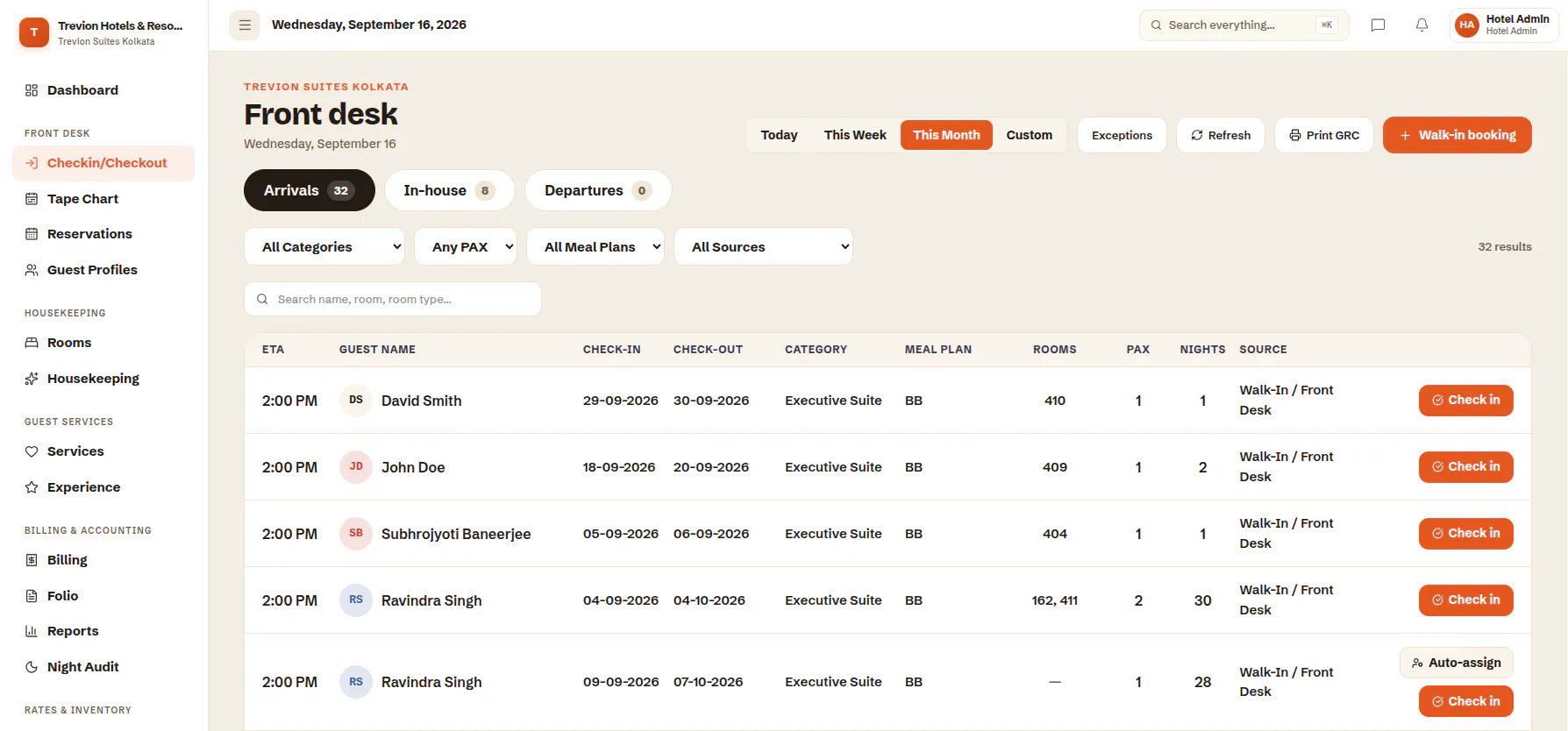The width and height of the screenshot is (1568, 731).
Task: Click the Reports bar chart icon
Action: (32, 631)
